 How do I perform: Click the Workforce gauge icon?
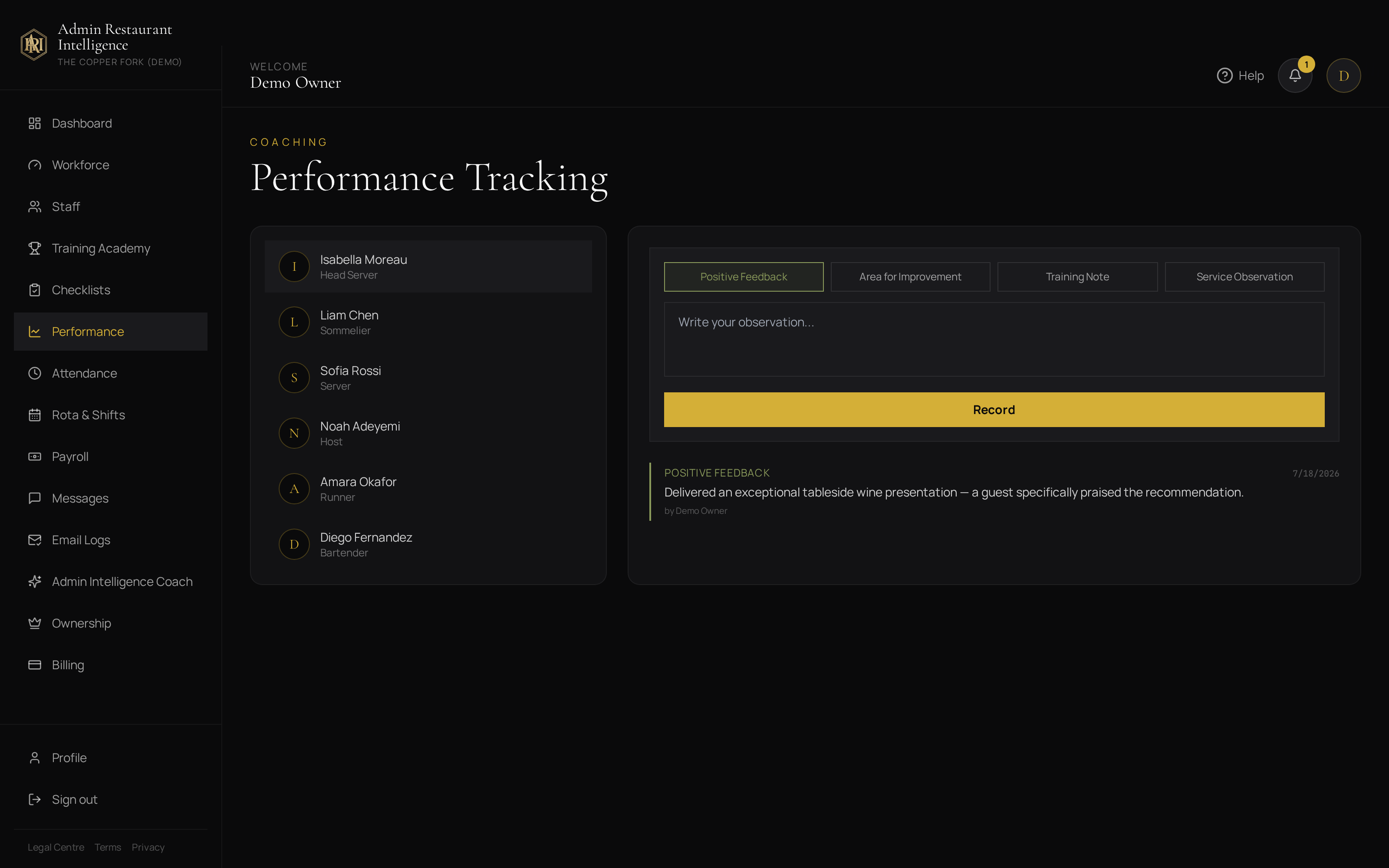pos(34,165)
